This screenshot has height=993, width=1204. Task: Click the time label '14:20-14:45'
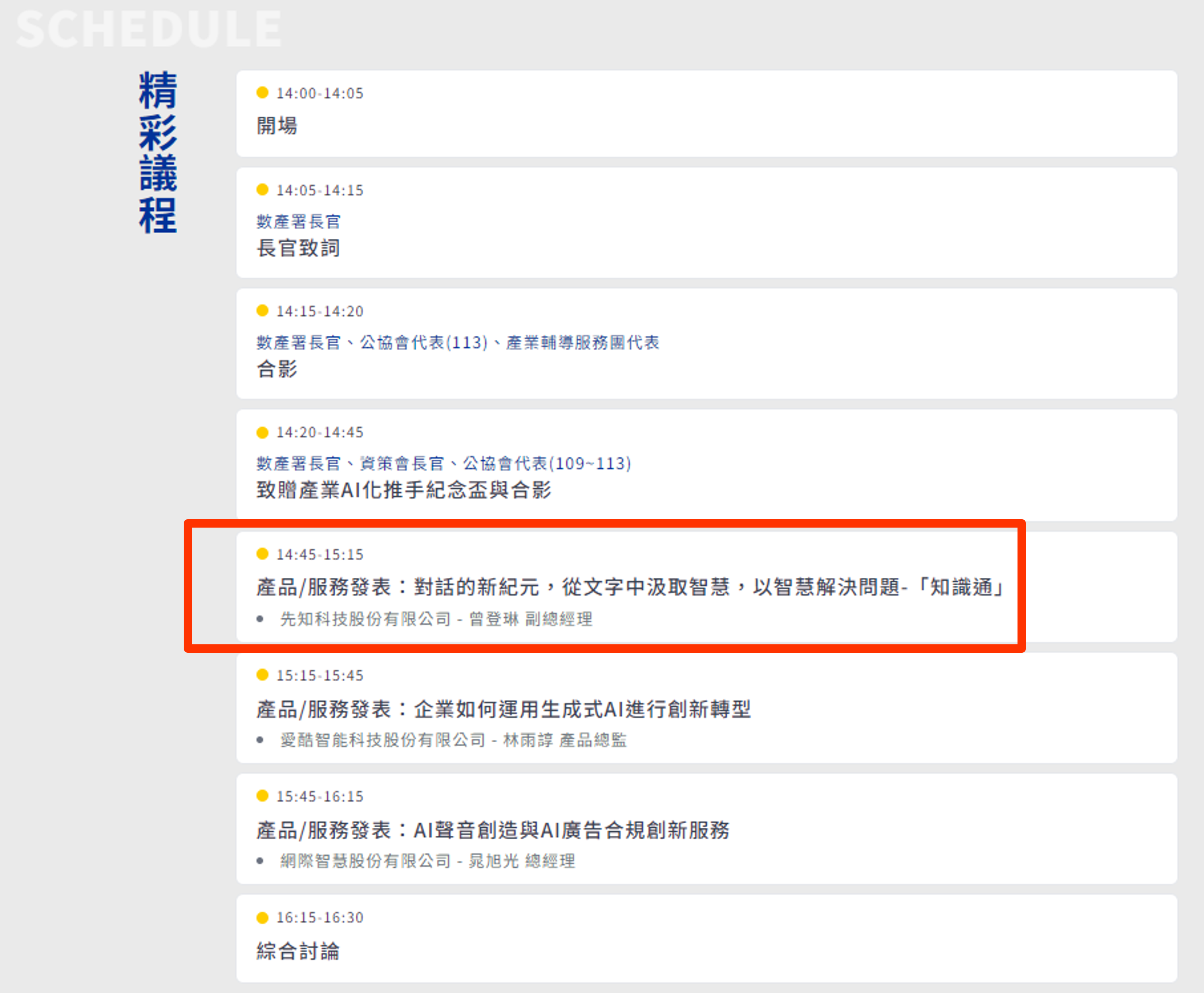pos(320,433)
